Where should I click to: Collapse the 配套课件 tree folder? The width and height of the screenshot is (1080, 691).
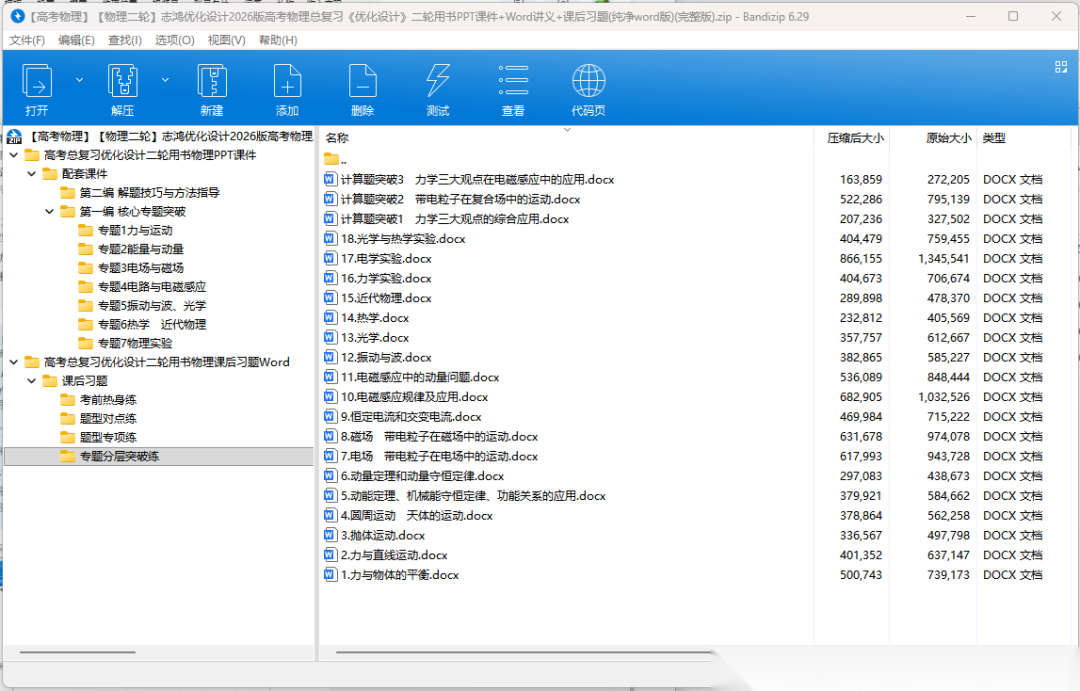coord(32,174)
